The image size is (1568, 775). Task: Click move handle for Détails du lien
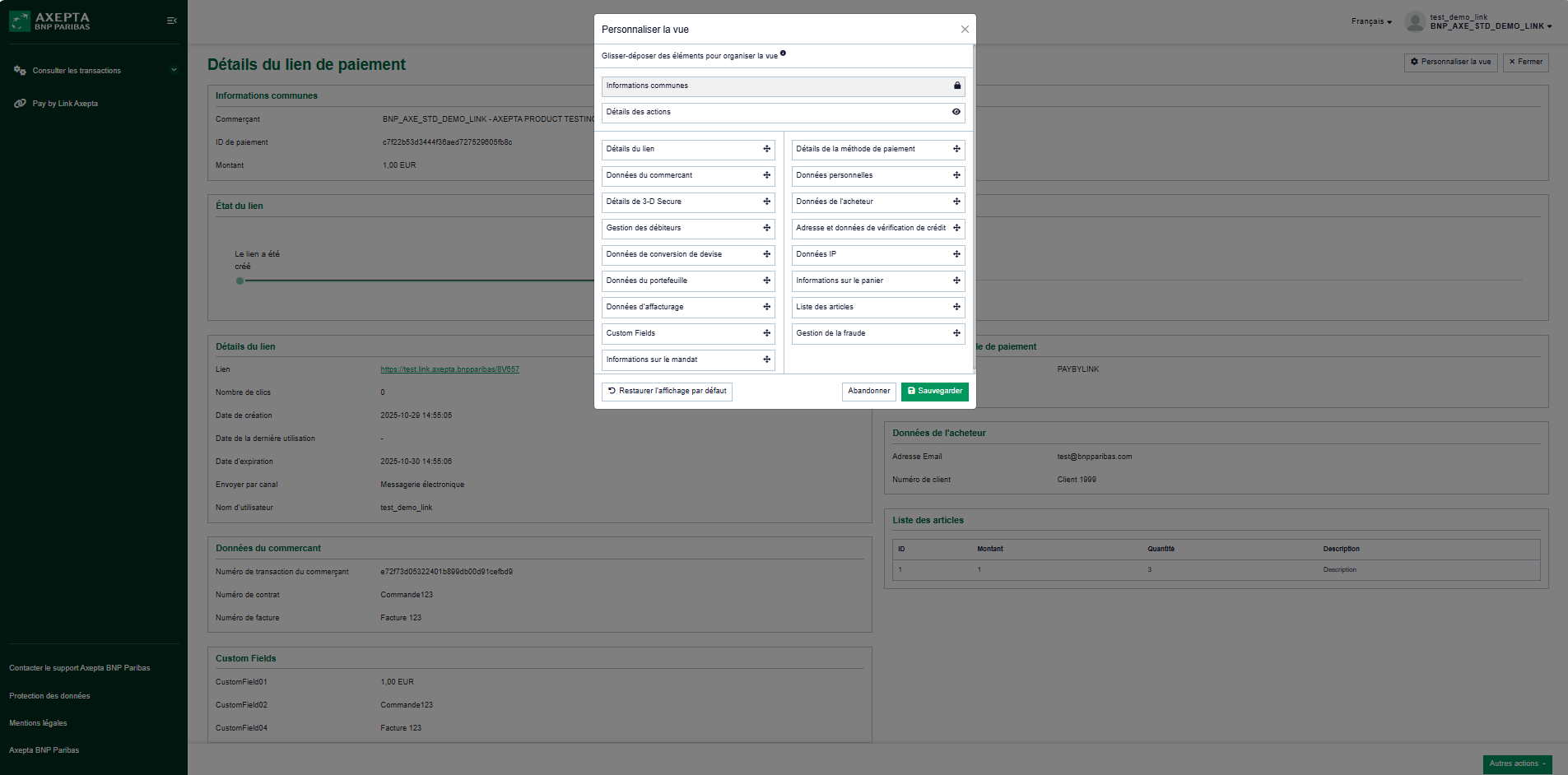(x=766, y=149)
